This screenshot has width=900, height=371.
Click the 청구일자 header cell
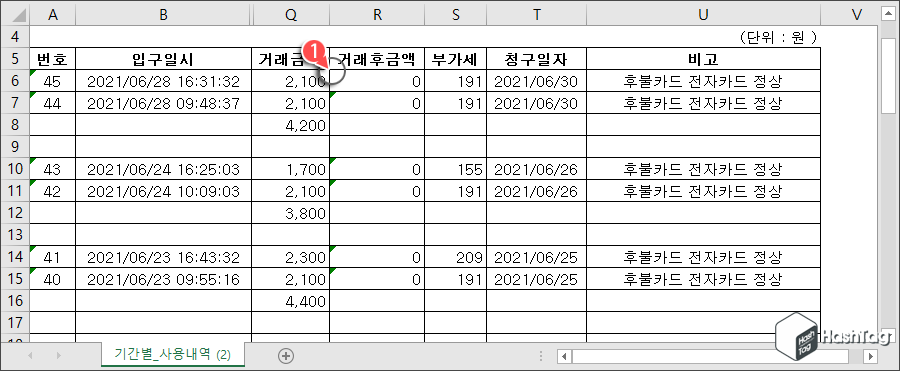537,59
